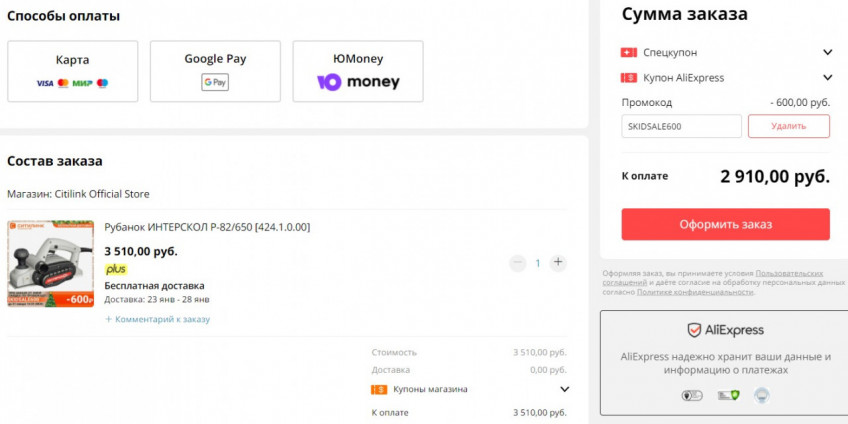Click the yellow plus badge

pos(116,269)
